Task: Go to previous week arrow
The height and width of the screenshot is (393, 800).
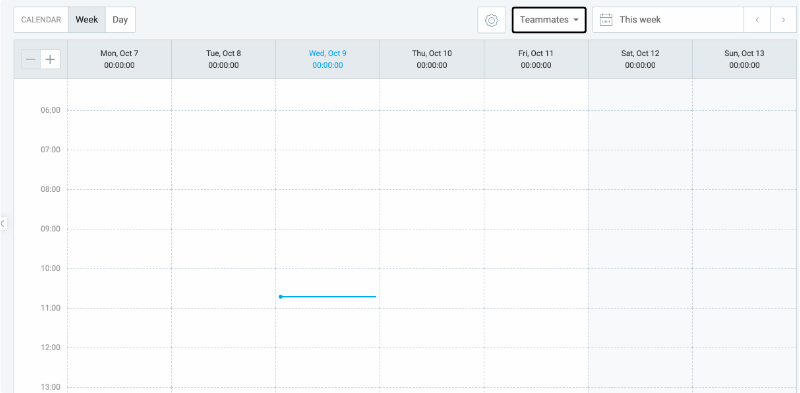Action: (757, 20)
